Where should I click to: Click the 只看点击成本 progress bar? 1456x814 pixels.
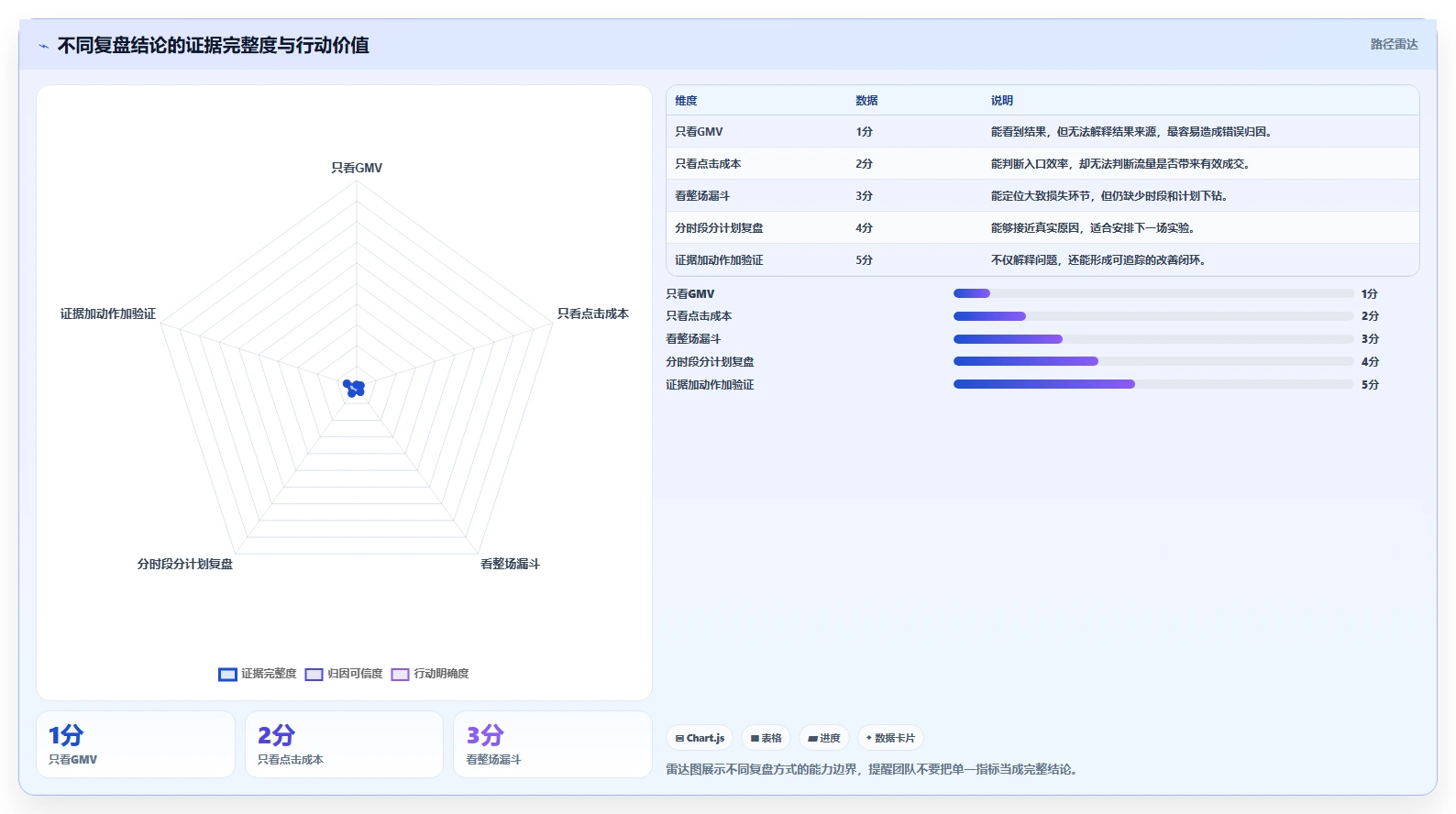pyautogui.click(x=1153, y=316)
